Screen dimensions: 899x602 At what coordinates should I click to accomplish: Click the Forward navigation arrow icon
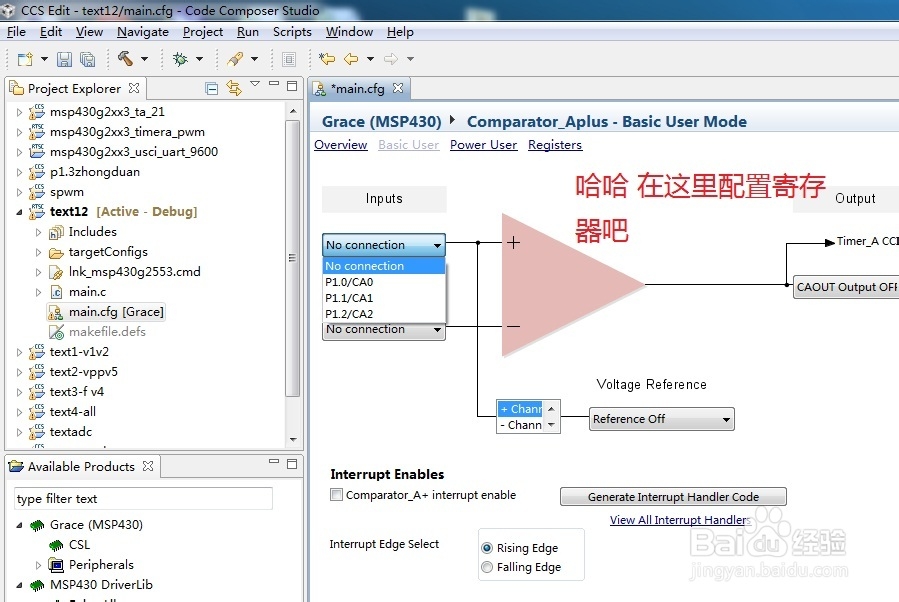pos(391,58)
